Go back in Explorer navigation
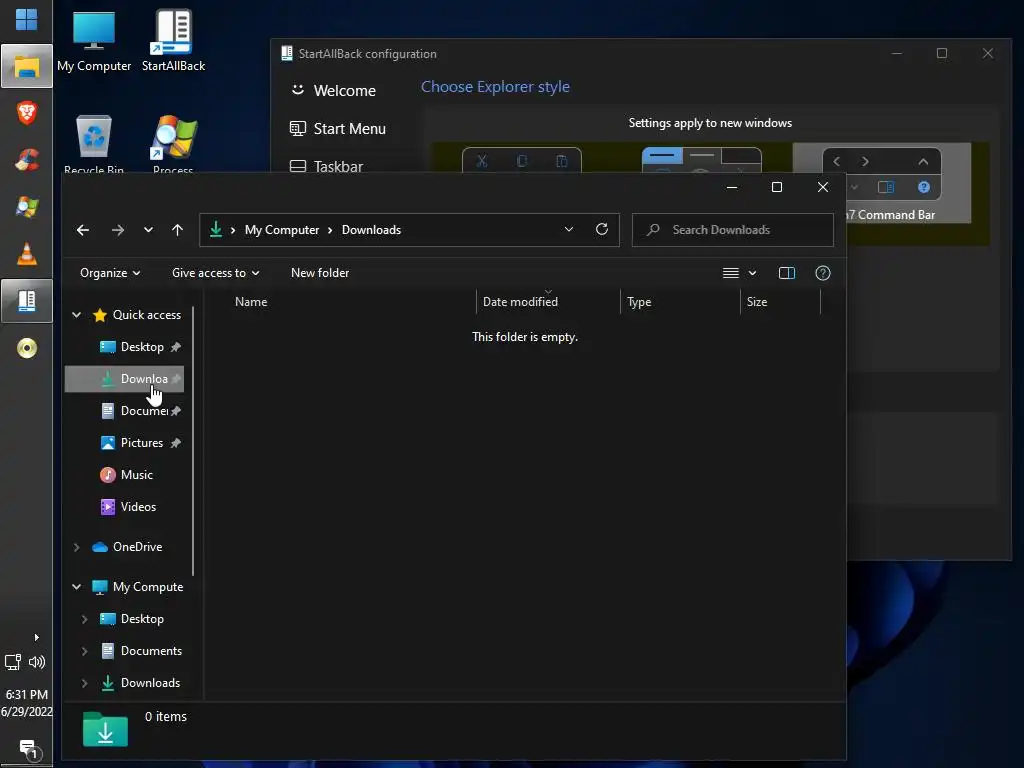Viewport: 1024px width, 768px height. pos(83,230)
